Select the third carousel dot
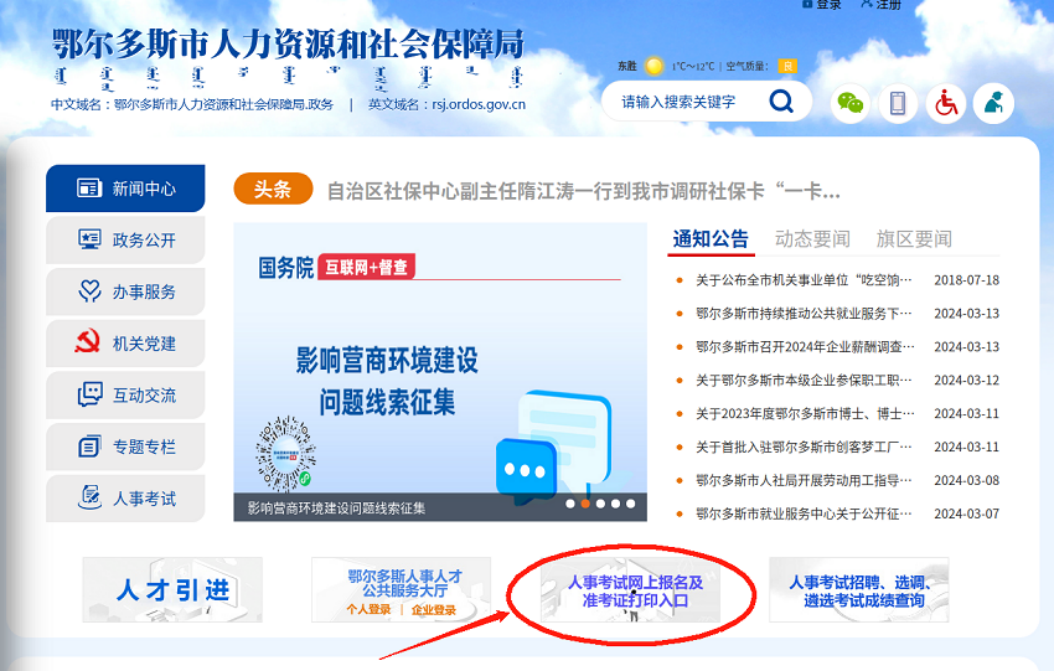 600,504
